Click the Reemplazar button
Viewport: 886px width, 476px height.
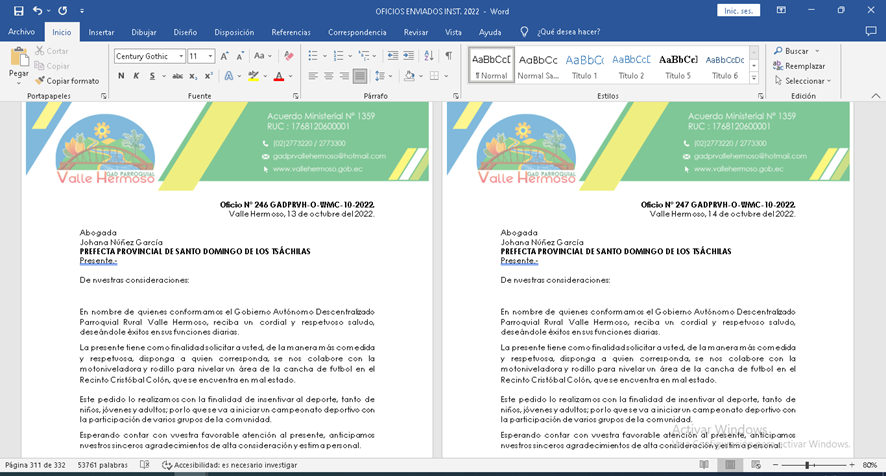pyautogui.click(x=799, y=66)
